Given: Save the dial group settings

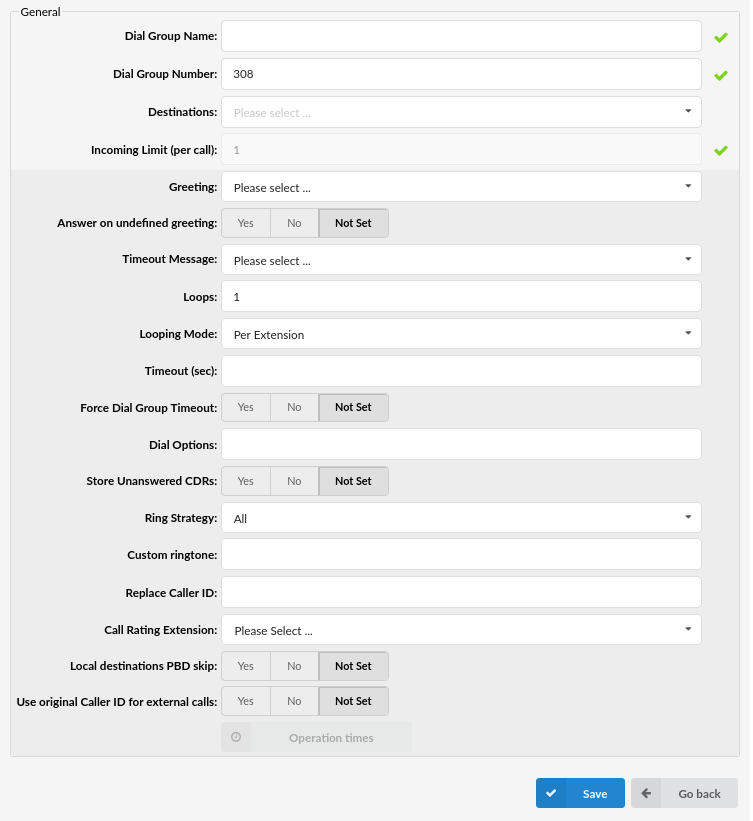Looking at the screenshot, I should tap(580, 793).
